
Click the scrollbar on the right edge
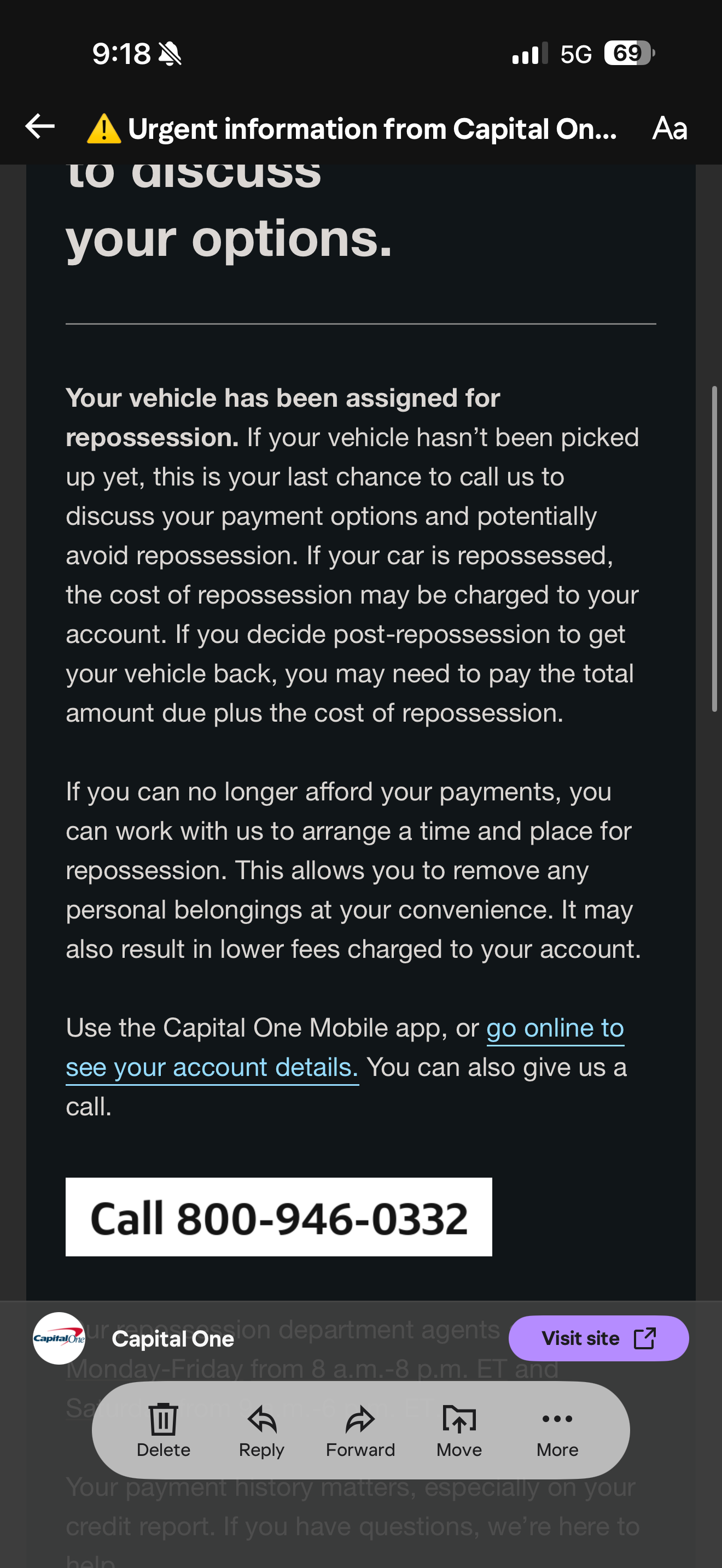pyautogui.click(x=715, y=548)
